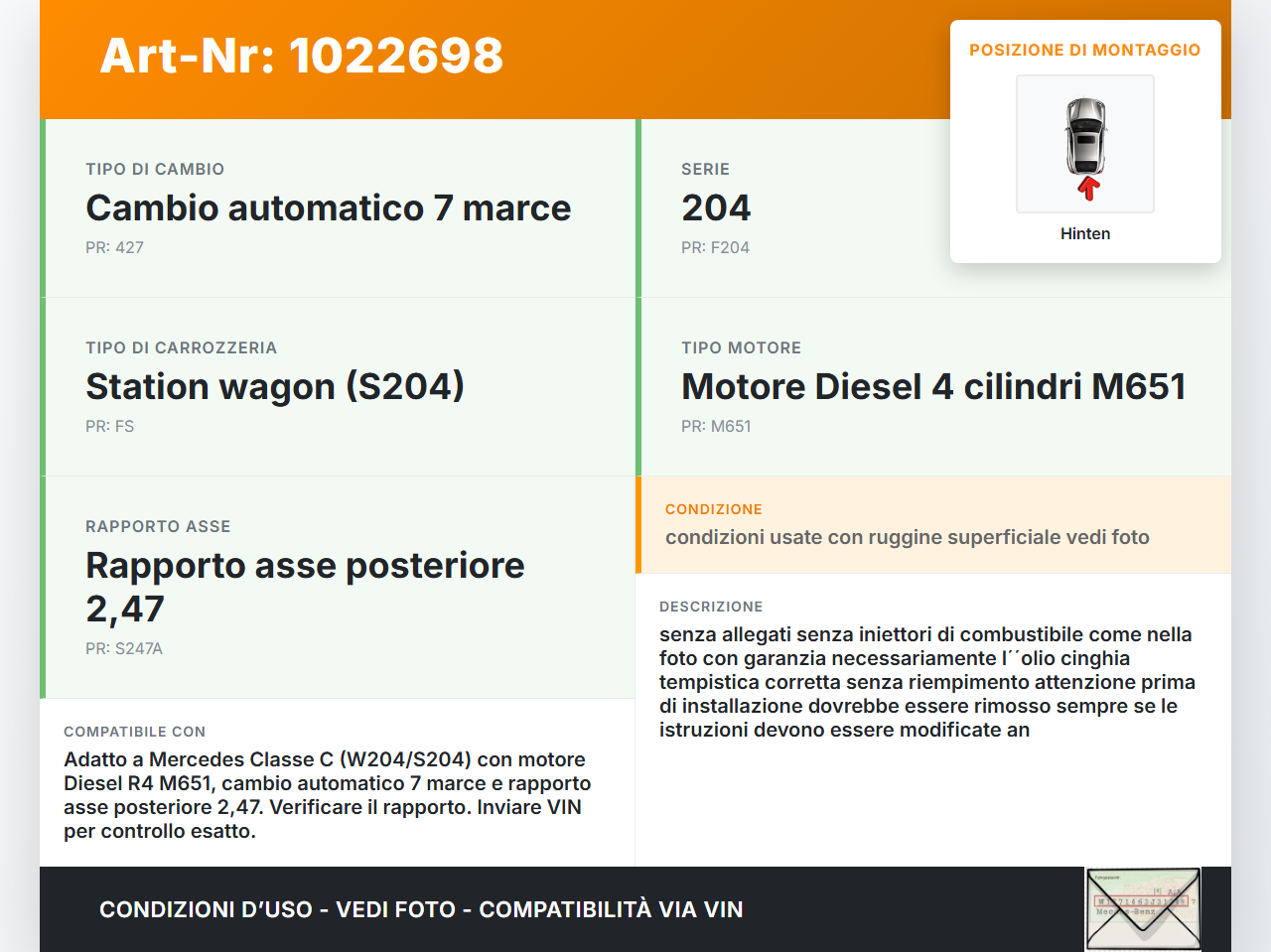Toggle the orange CONDIZIONE sidebar marker
The height and width of the screenshot is (952, 1271).
click(x=639, y=525)
